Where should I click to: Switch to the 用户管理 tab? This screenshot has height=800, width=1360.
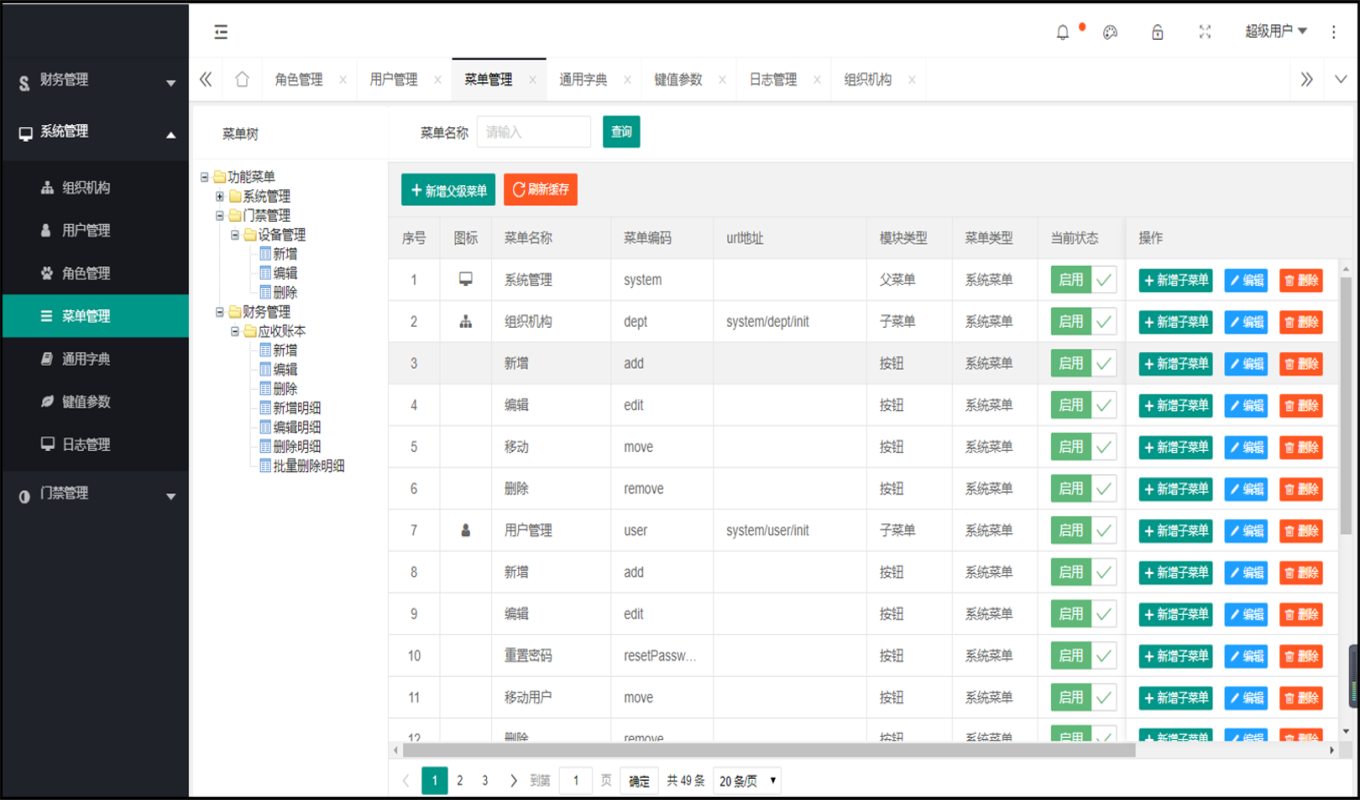point(394,79)
